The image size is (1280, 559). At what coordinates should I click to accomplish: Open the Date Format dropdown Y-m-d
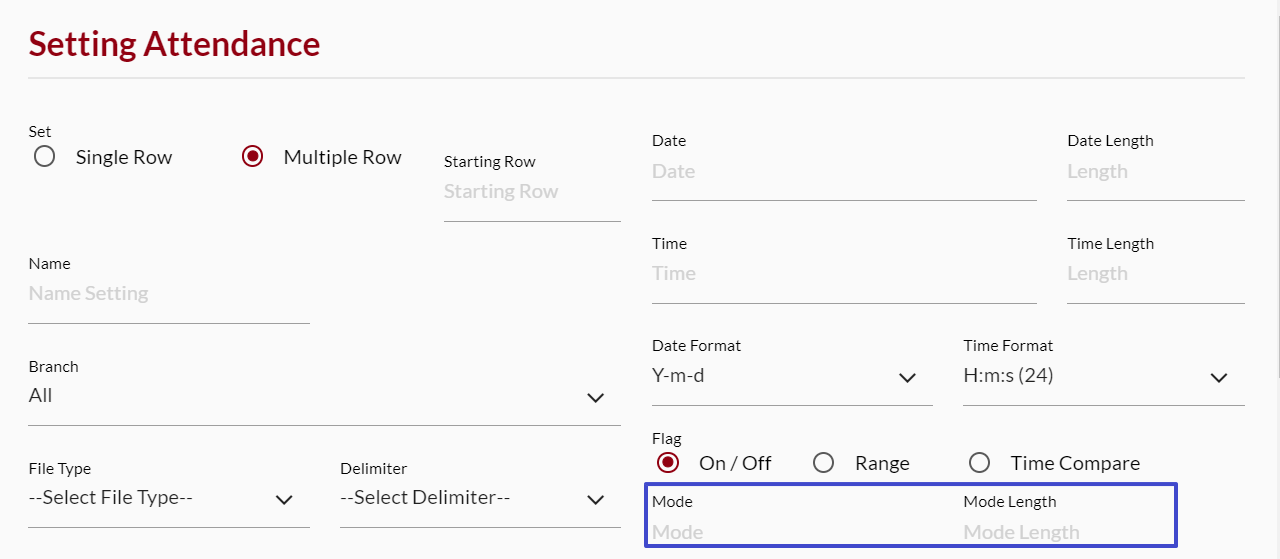(792, 376)
